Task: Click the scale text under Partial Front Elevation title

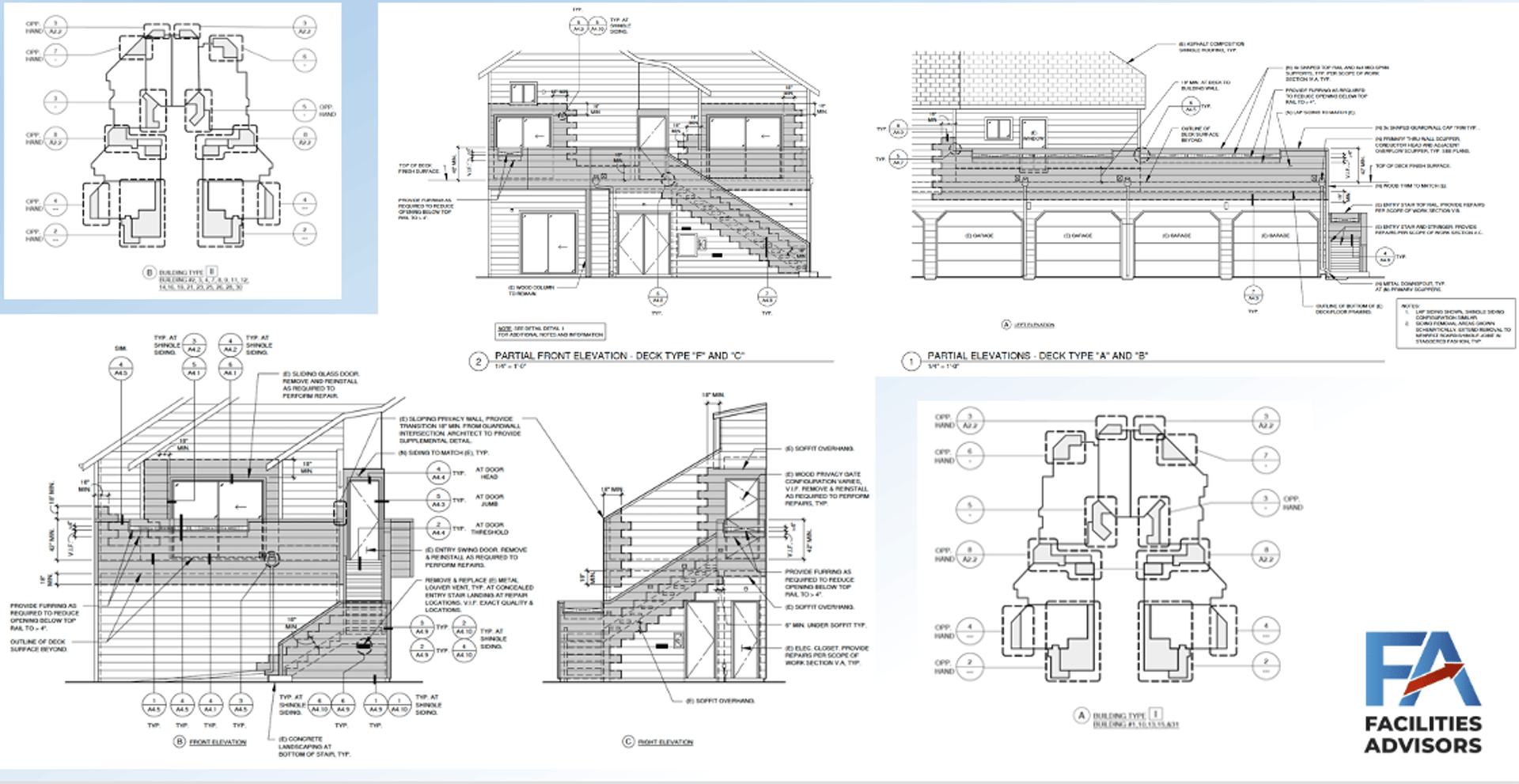Action: 510,366
